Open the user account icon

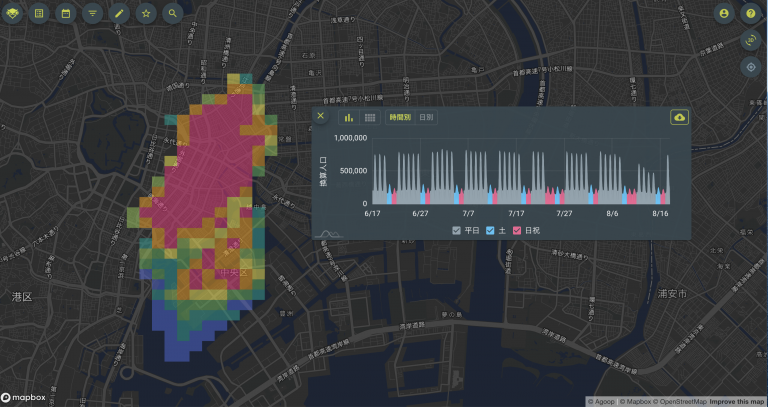tap(725, 14)
